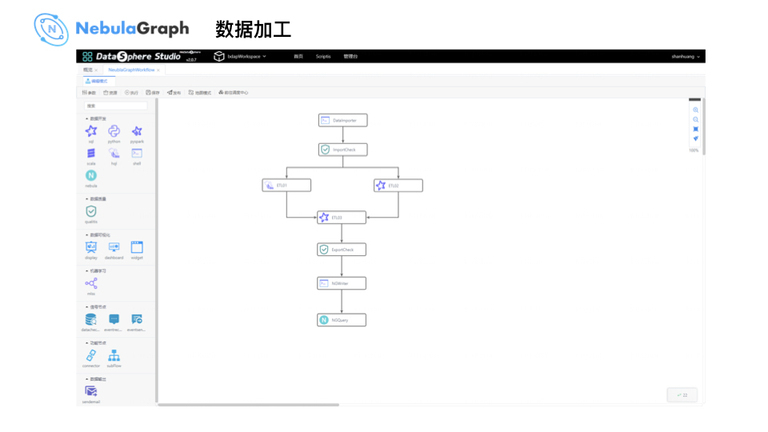The height and width of the screenshot is (432, 768).
Task: Select the eventsender node icon
Action: (137, 319)
